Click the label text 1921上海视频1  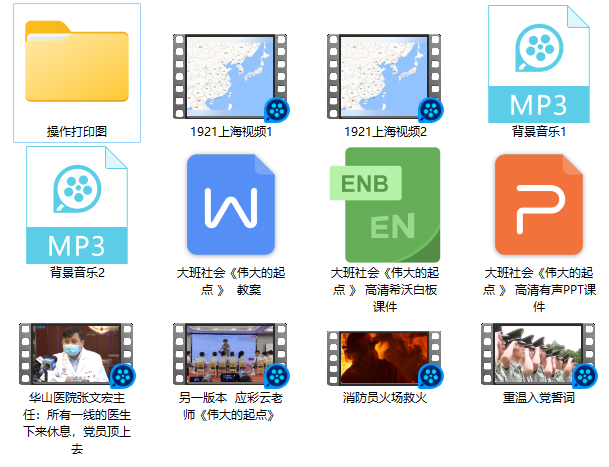click(231, 131)
